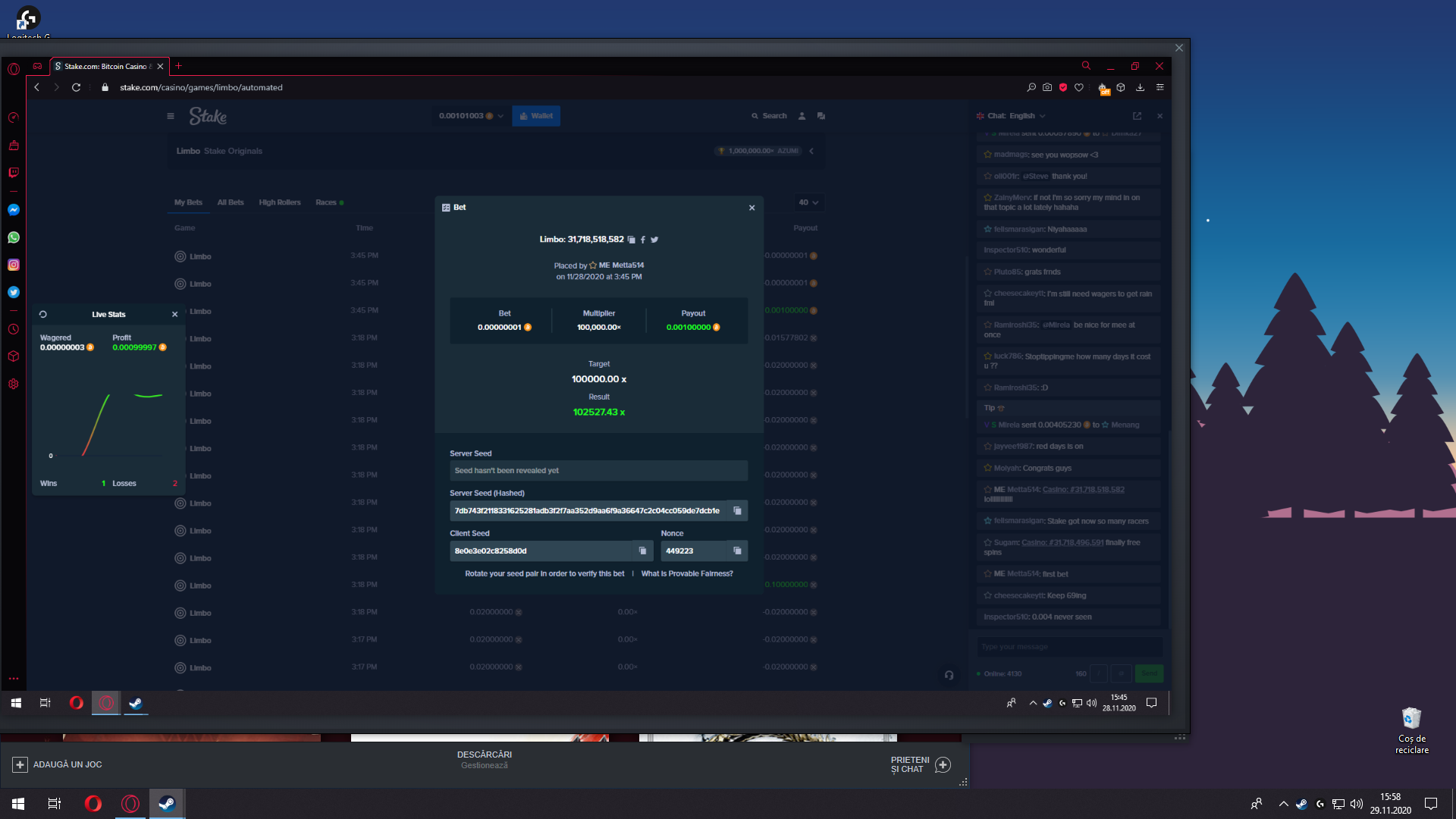
Task: Click the snapshot camera icon in address bar
Action: point(1047,87)
